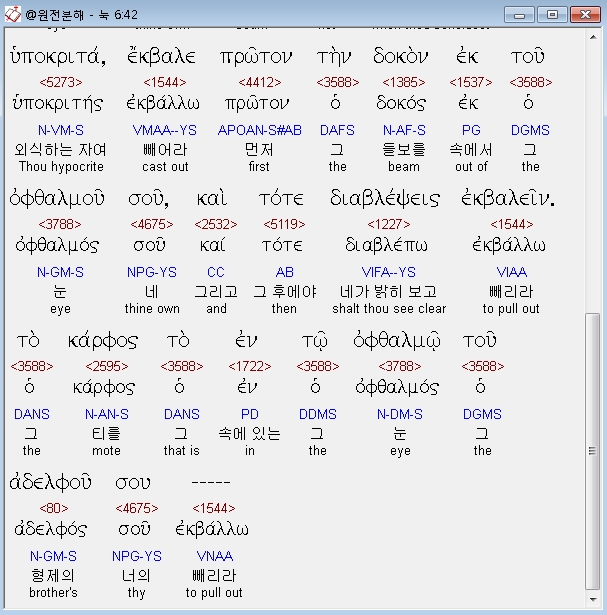Click the Korean gloss 외식하는 자여
The width and height of the screenshot is (607, 615).
pos(60,150)
